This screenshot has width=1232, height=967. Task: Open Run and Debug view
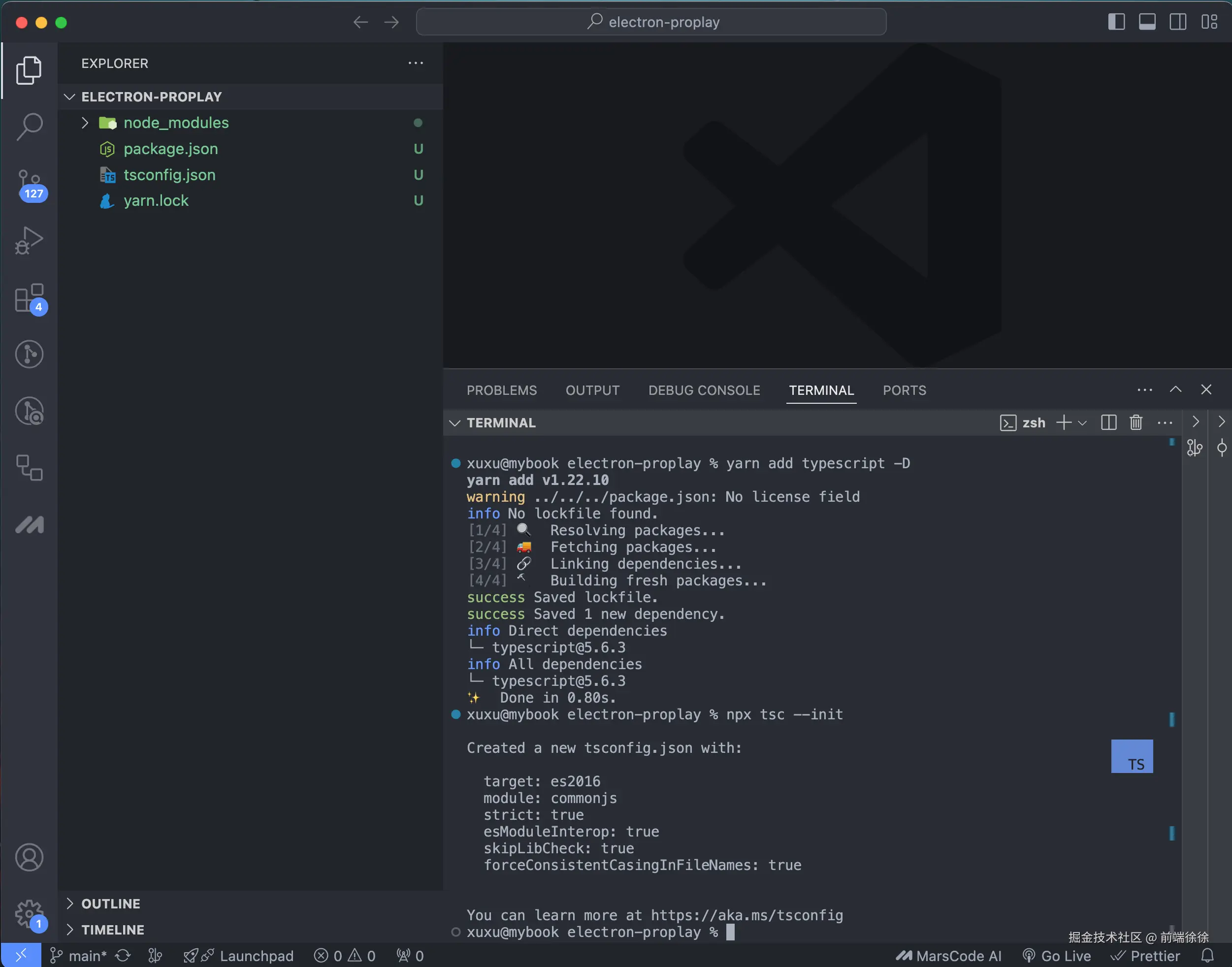point(30,241)
